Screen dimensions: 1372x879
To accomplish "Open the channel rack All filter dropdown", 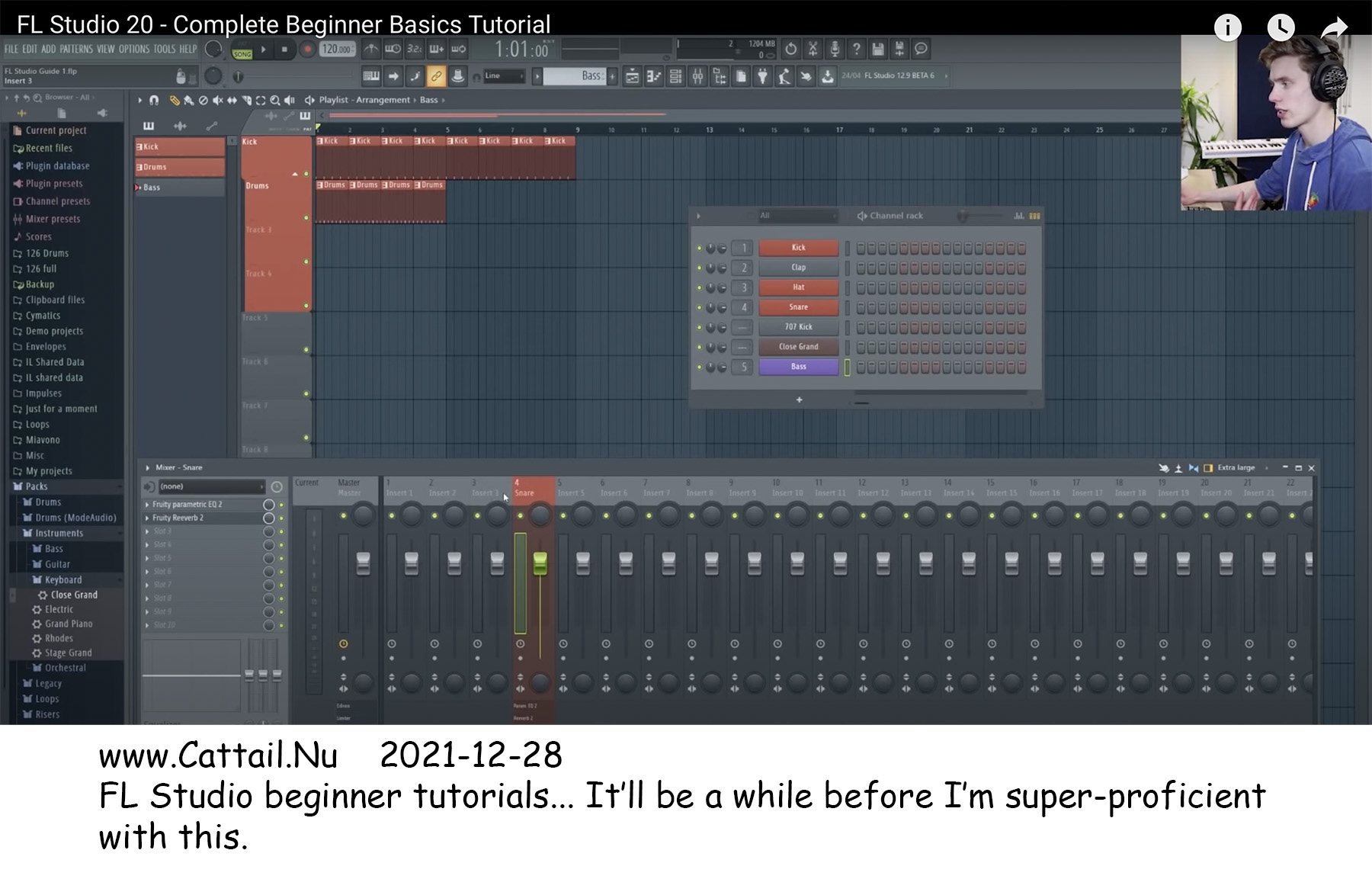I will (x=797, y=216).
